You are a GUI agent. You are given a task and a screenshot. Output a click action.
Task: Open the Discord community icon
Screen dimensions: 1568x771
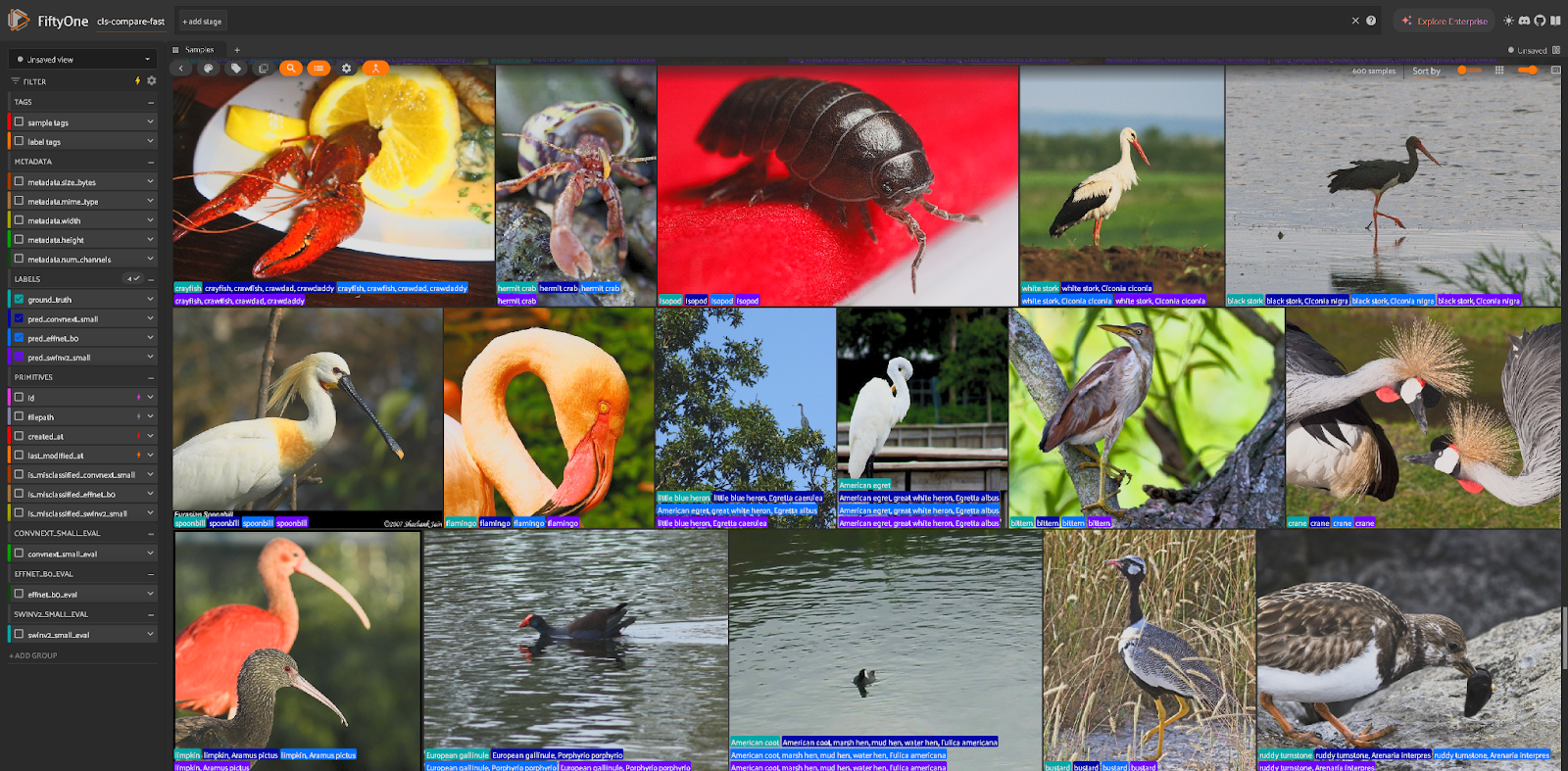click(x=1524, y=21)
